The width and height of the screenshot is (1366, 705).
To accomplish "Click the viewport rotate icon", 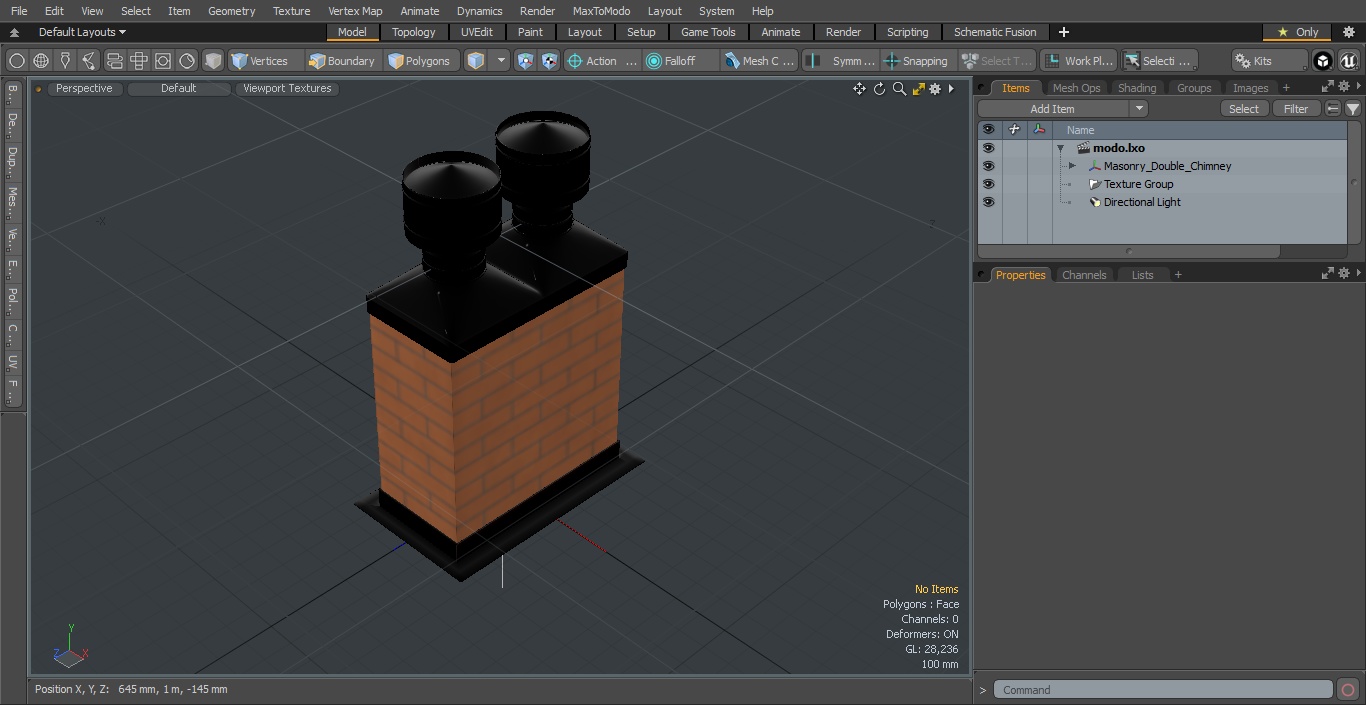I will [879, 89].
